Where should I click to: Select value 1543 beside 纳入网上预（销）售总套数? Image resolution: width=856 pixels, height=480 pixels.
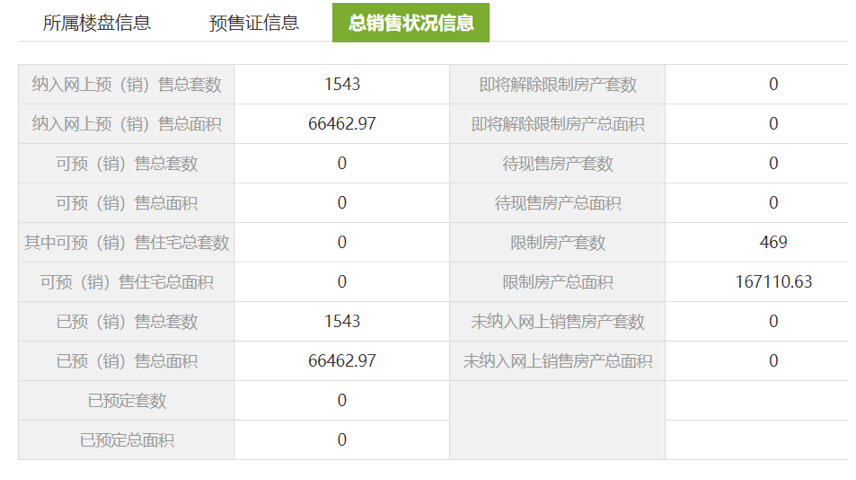pyautogui.click(x=342, y=84)
